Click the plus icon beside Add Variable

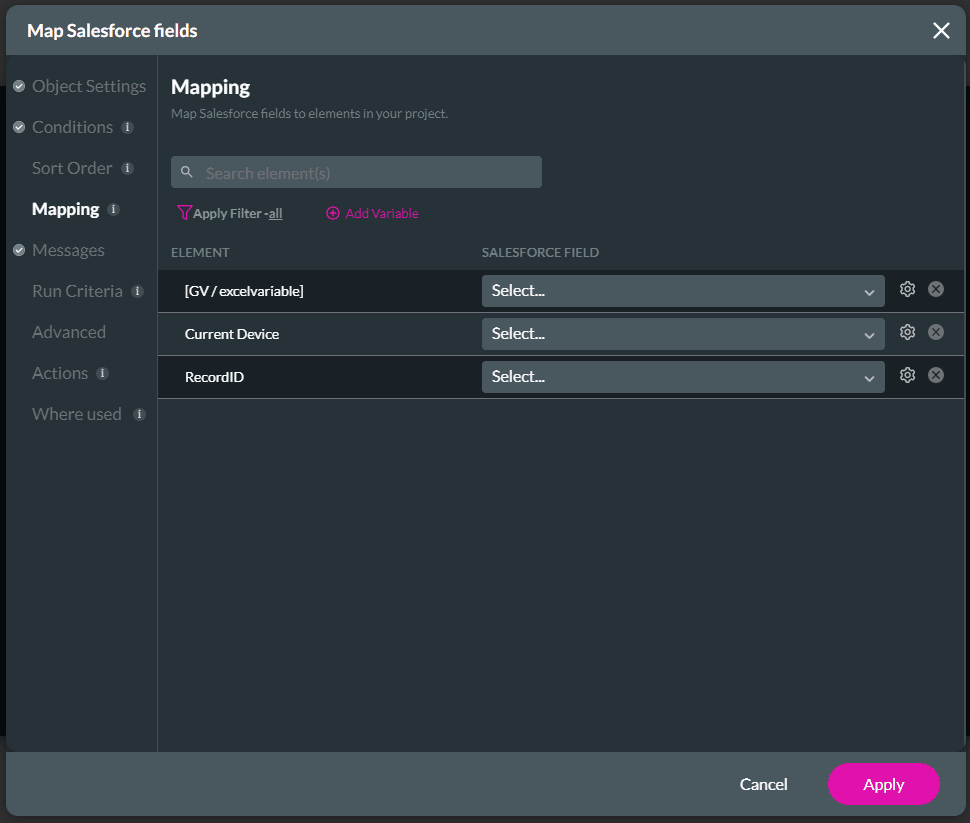[332, 213]
